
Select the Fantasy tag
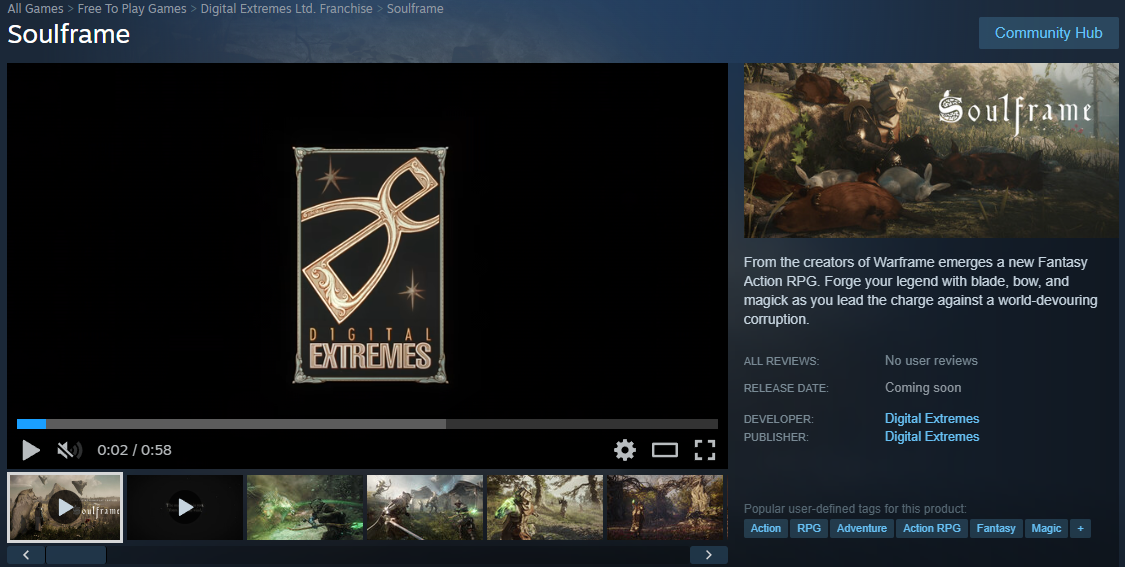[996, 528]
